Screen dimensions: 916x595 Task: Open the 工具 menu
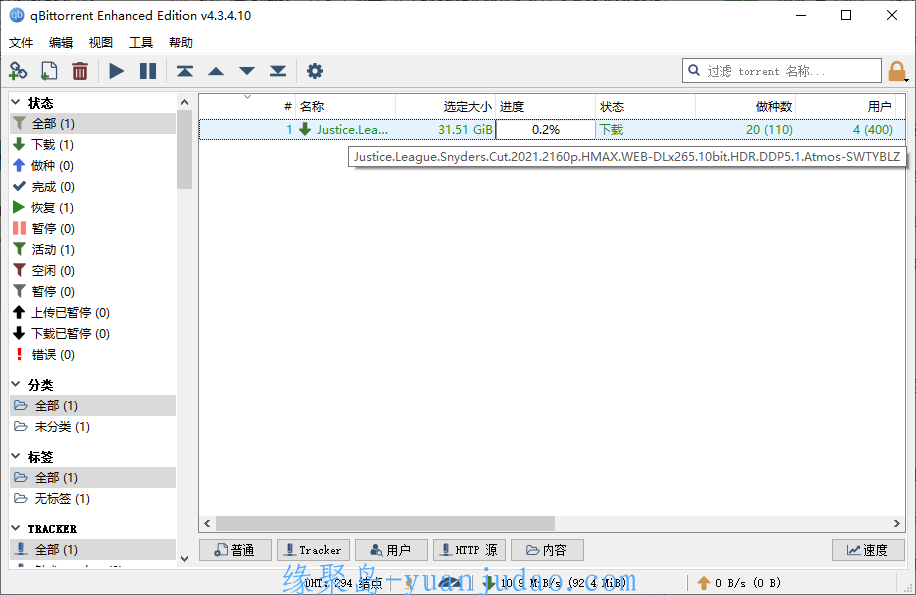coord(140,43)
